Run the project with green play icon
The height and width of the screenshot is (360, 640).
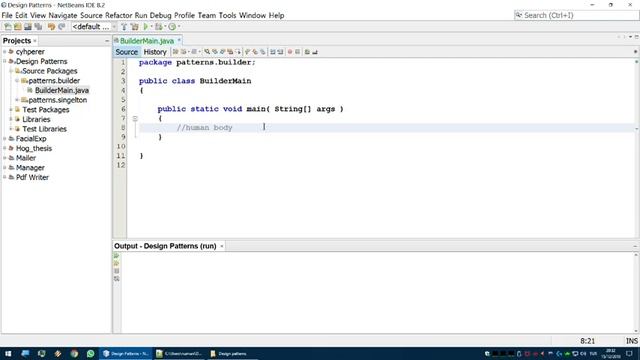(145, 27)
